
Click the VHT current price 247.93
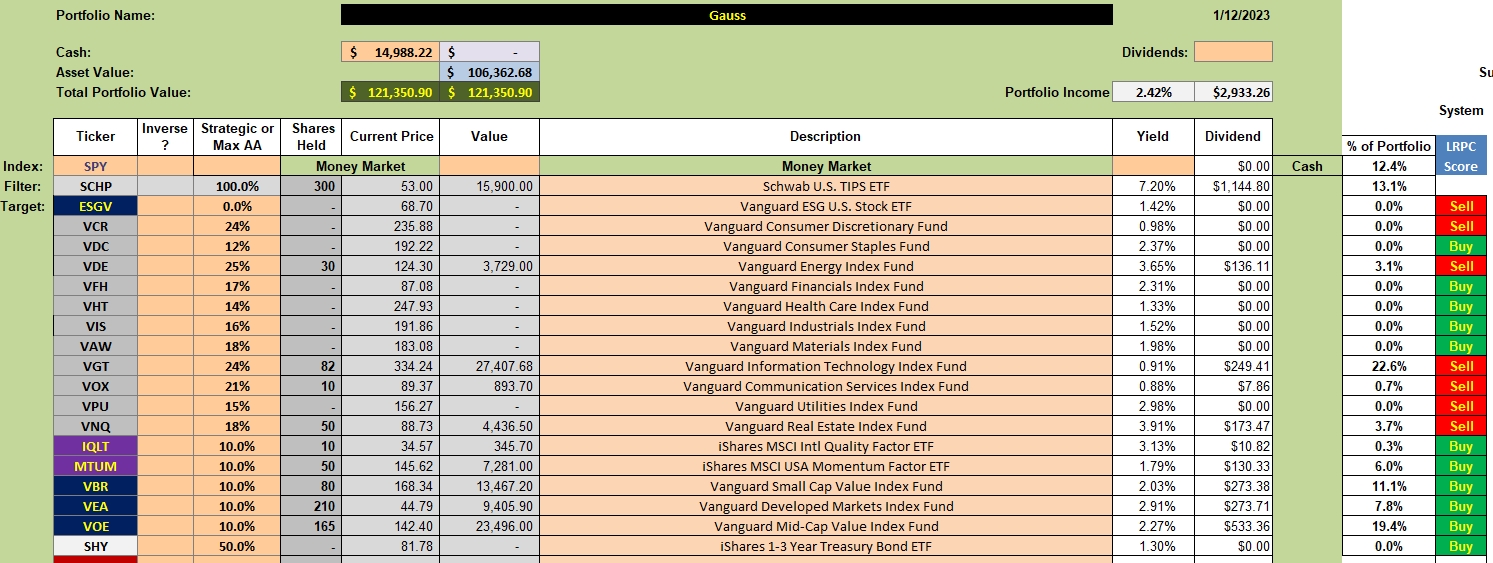390,306
